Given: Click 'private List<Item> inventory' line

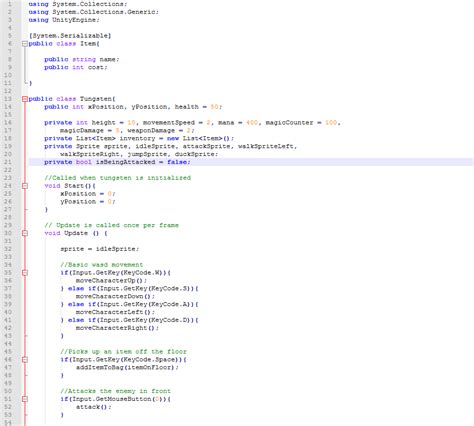Looking at the screenshot, I should [139, 138].
